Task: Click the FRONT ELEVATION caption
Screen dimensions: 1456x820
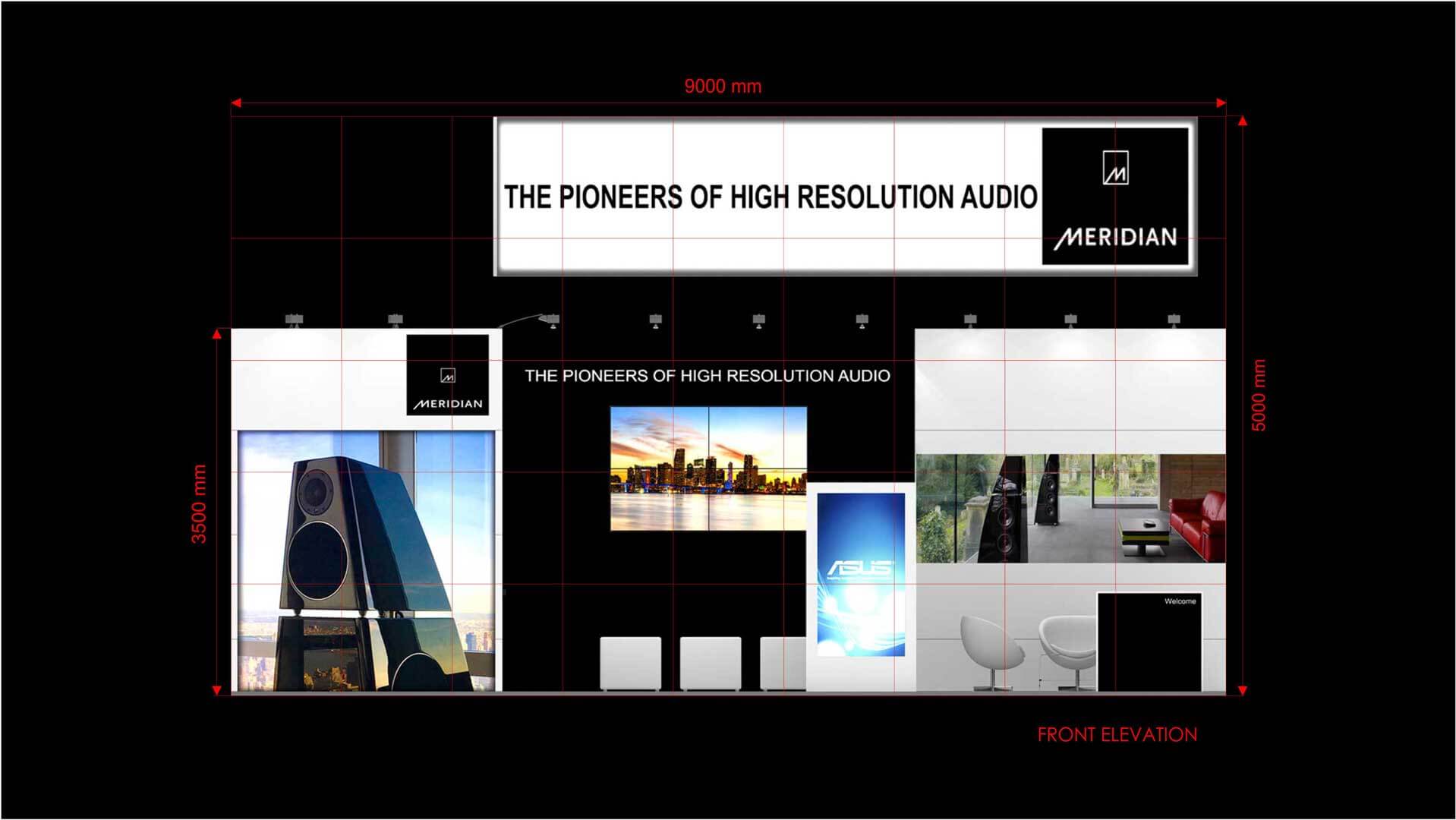Action: (1117, 735)
